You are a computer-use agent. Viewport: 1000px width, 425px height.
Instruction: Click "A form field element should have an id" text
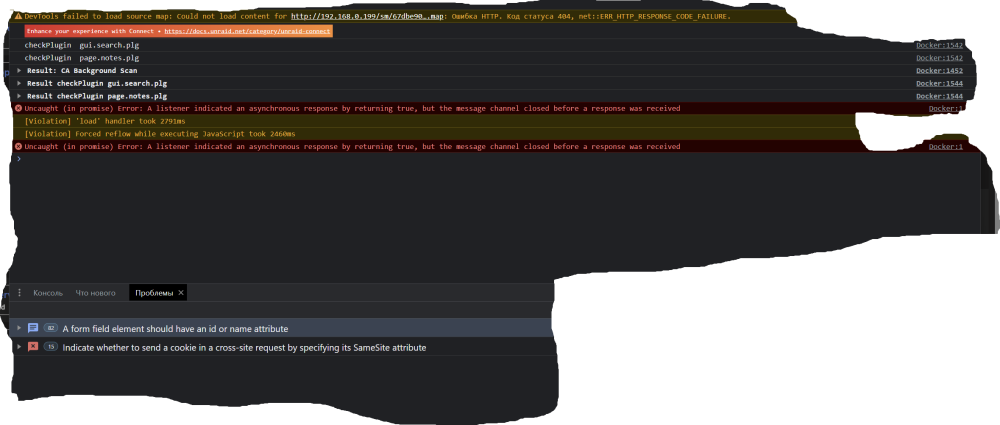pos(175,329)
